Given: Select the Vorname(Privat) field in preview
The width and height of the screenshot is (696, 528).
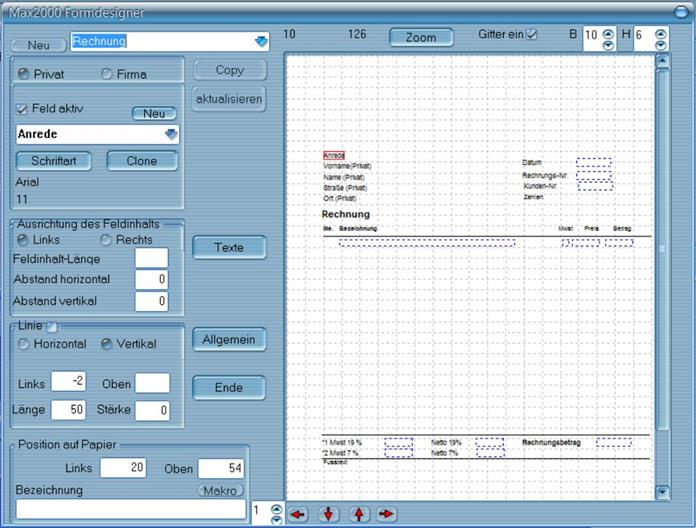Looking at the screenshot, I should click(x=347, y=166).
